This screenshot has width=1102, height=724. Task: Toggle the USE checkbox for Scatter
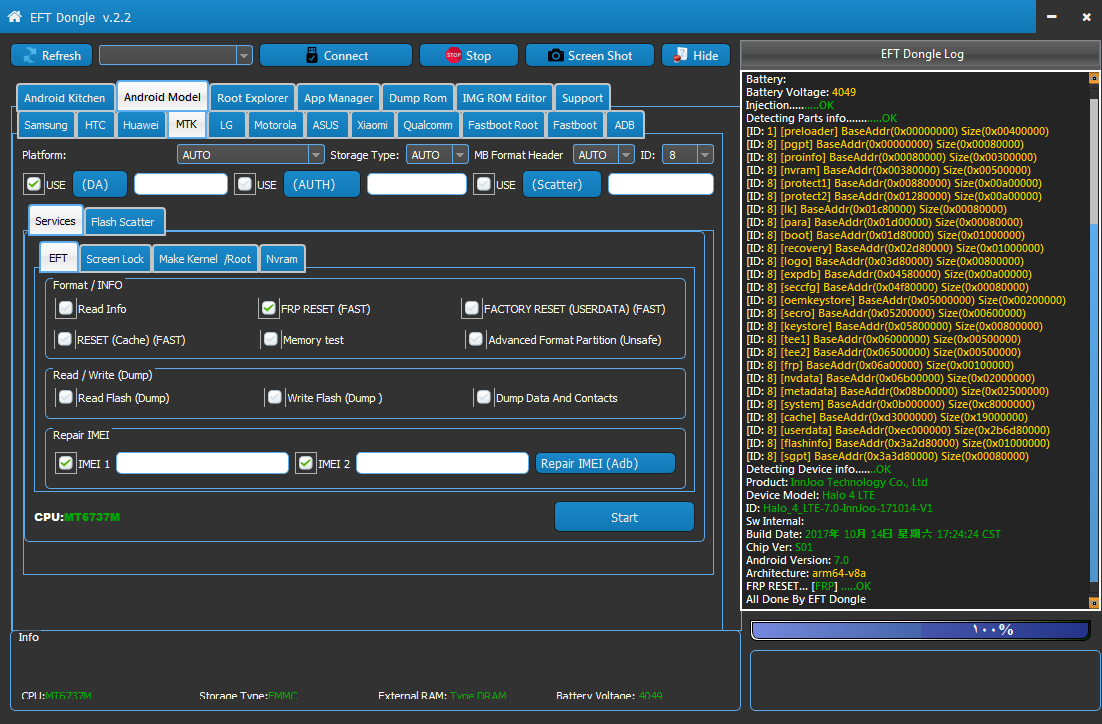[x=484, y=184]
